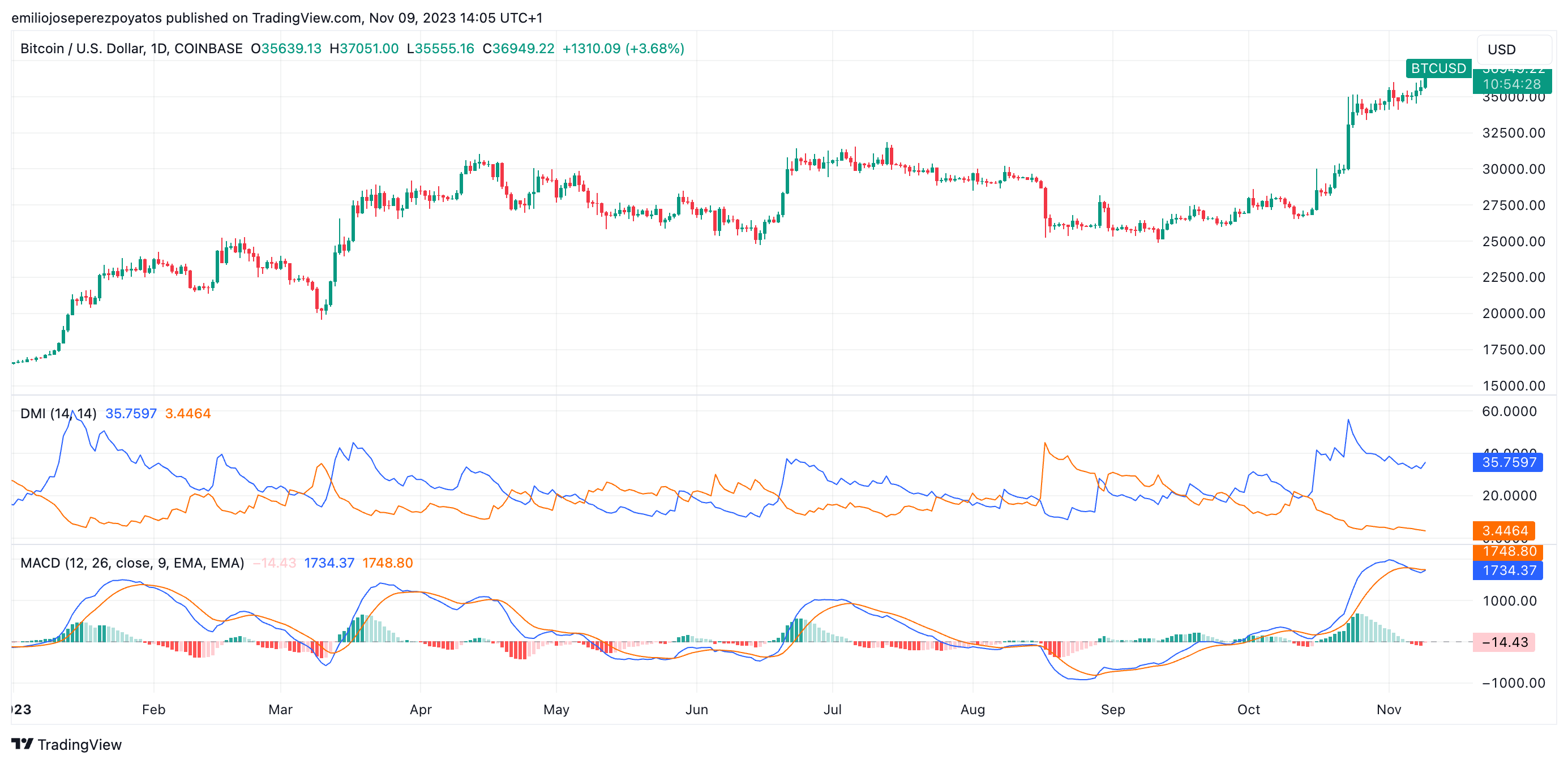Click the MACD (12, 26, close, 9) indicator label
The width and height of the screenshot is (1568, 764).
pyautogui.click(x=132, y=563)
